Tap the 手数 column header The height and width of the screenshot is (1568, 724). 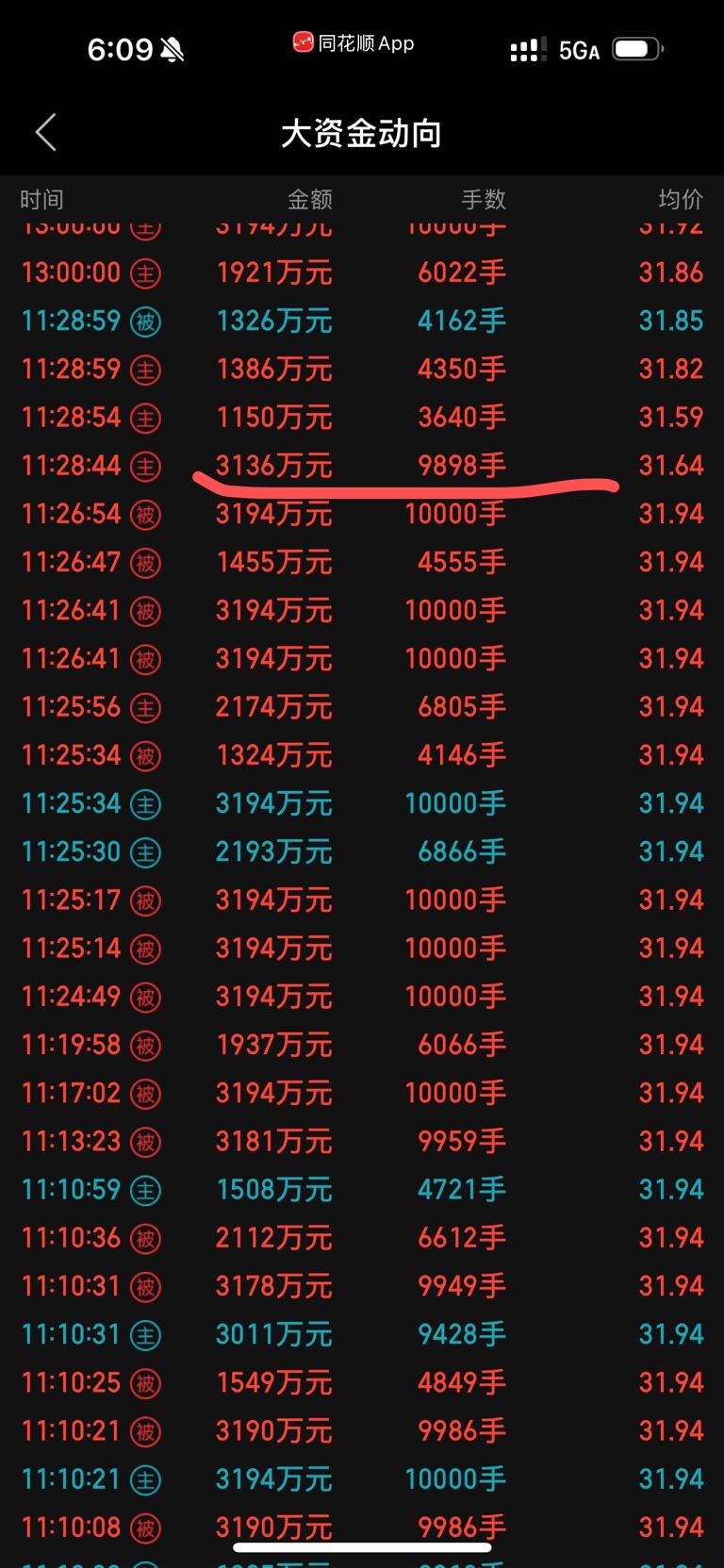coord(484,199)
